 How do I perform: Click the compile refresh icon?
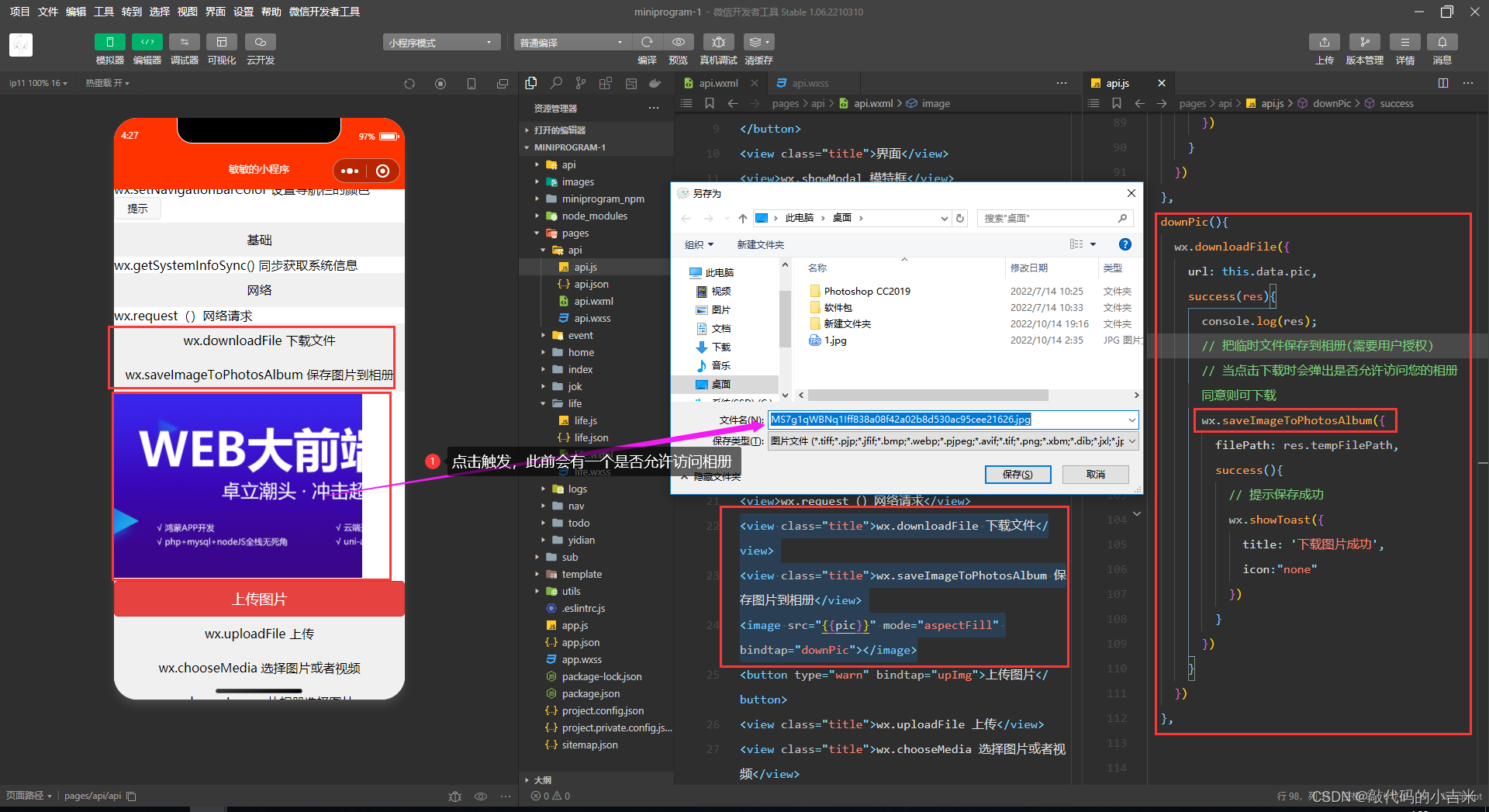(x=647, y=42)
